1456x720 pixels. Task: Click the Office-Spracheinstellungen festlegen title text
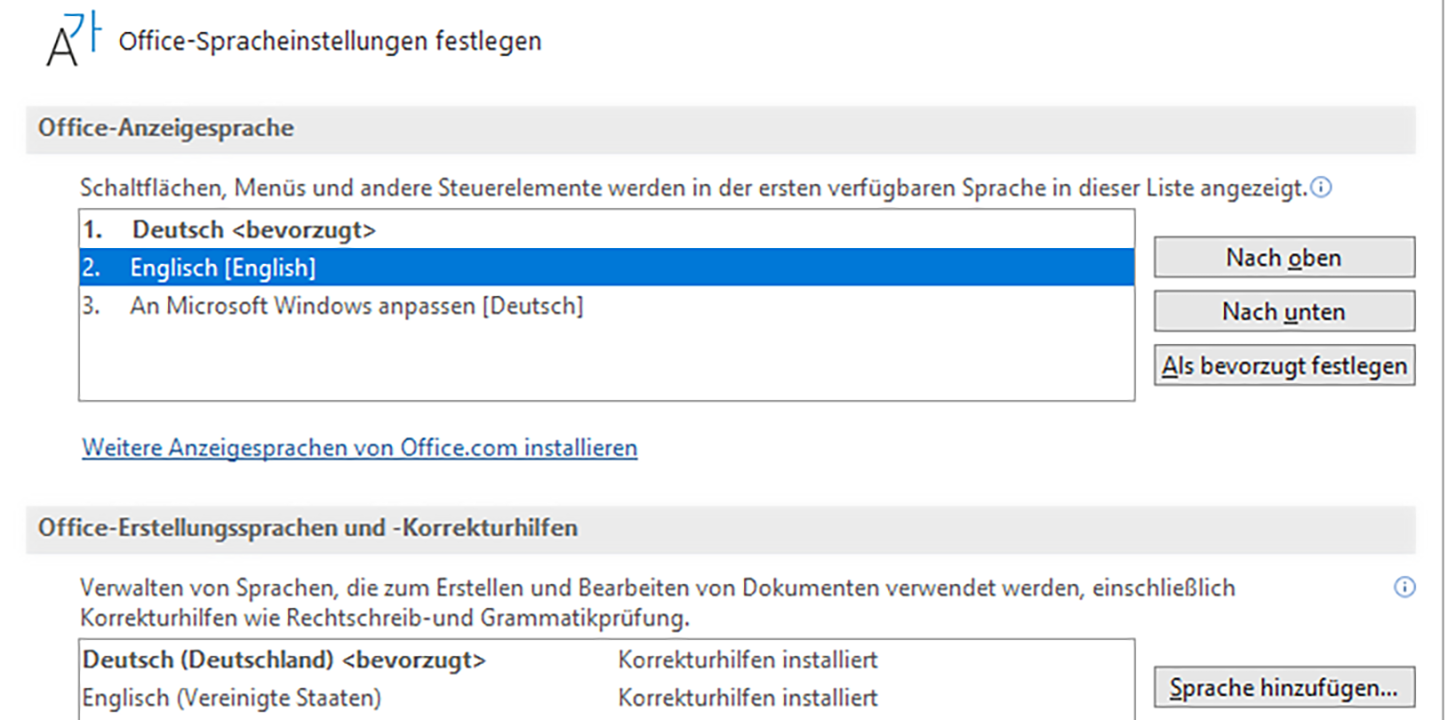[x=330, y=41]
